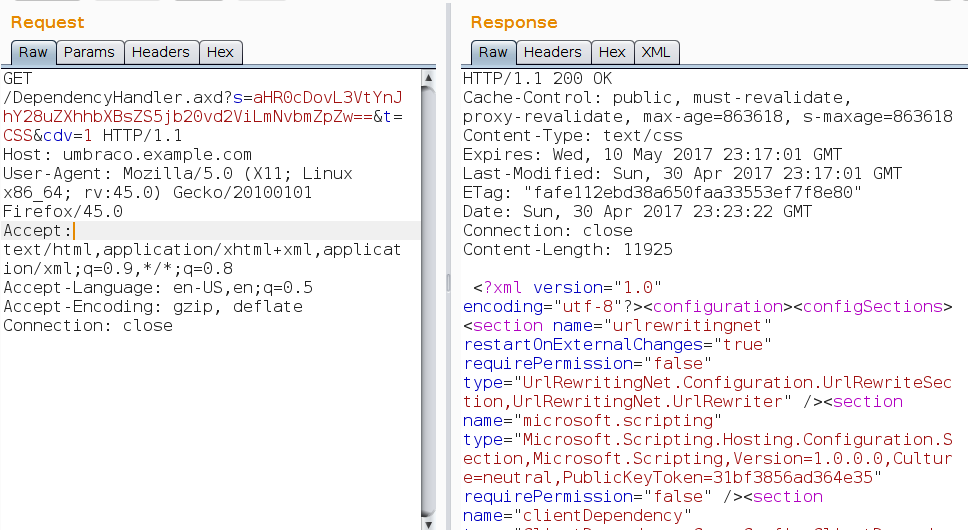Click the 'Connection: close' response header
The width and height of the screenshot is (968, 530).
[548, 231]
